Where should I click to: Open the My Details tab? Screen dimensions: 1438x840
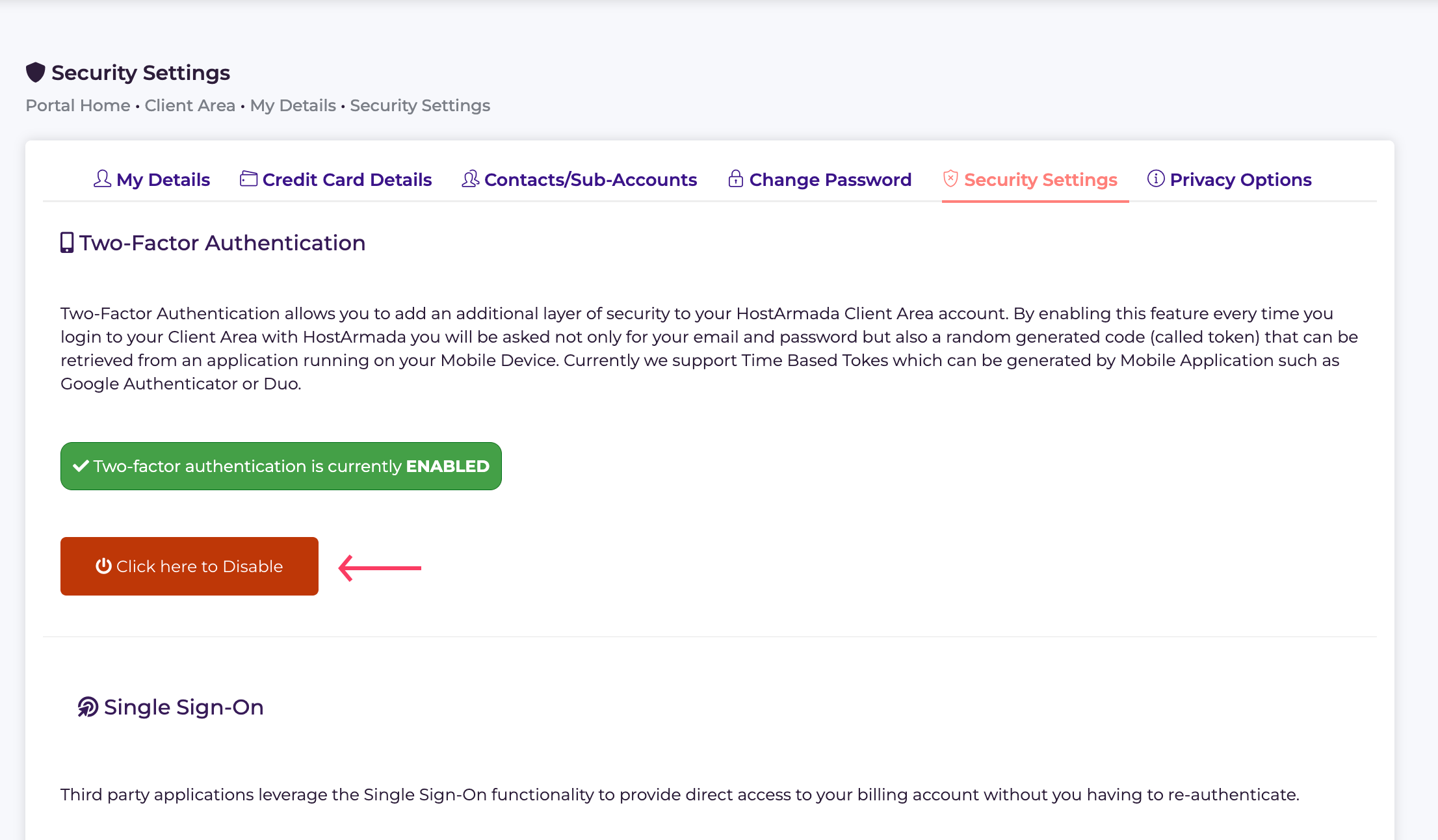(x=151, y=179)
